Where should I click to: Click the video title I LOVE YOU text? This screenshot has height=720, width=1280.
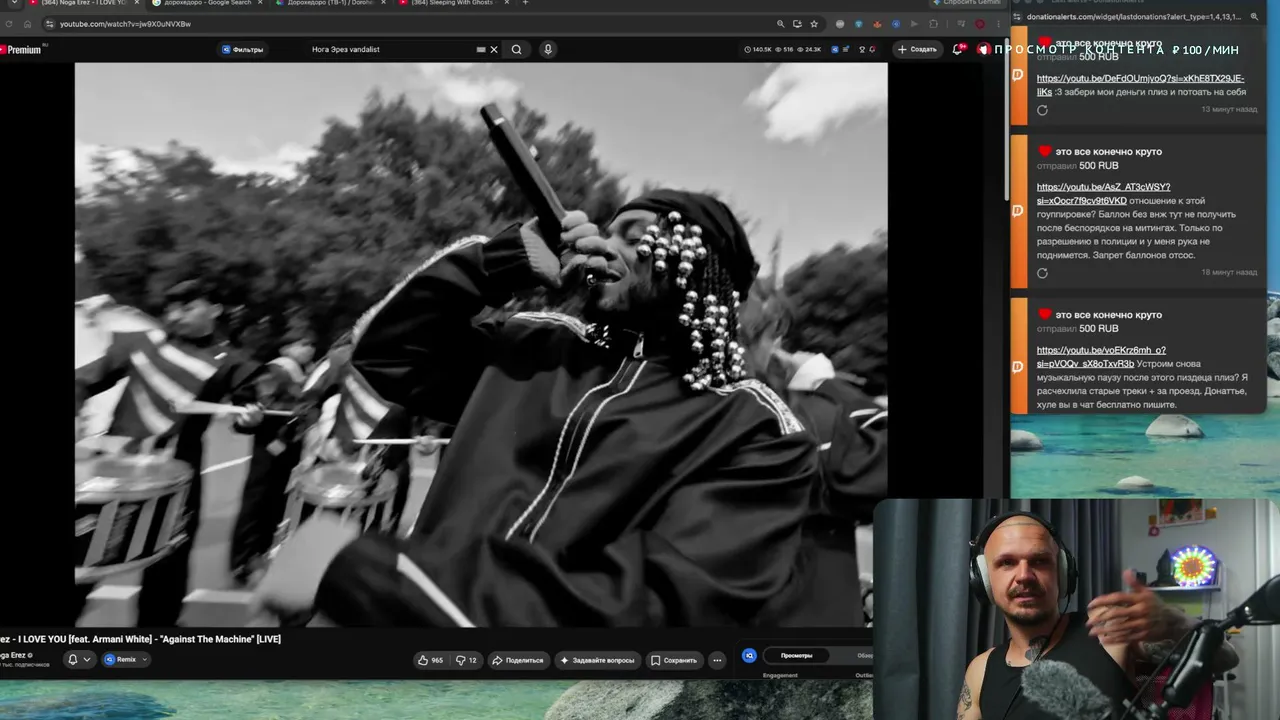(x=140, y=639)
